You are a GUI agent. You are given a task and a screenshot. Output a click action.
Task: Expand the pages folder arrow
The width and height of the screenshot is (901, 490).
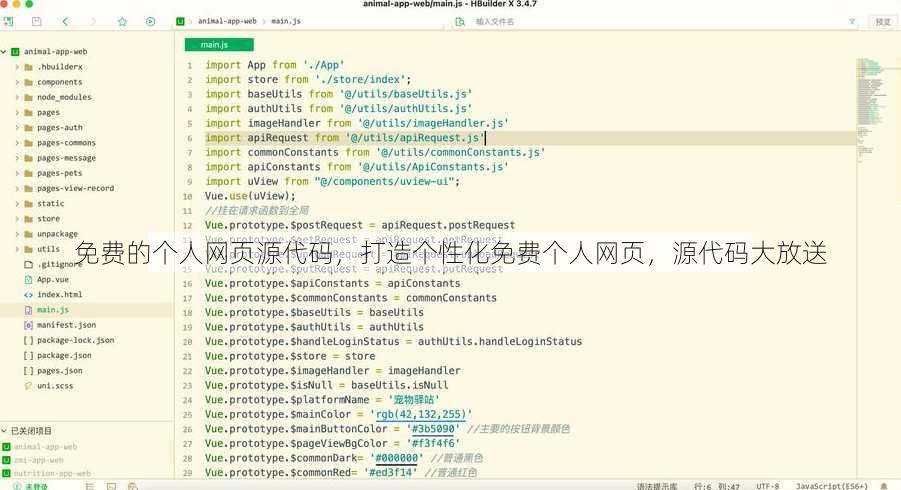coord(17,113)
